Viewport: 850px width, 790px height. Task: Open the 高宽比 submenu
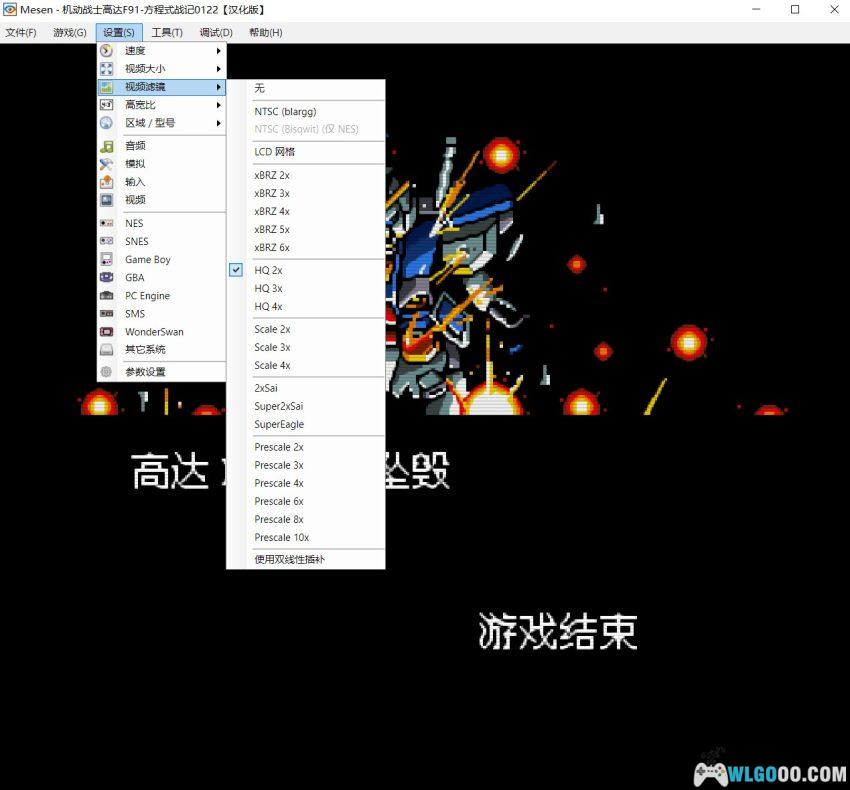[140, 104]
